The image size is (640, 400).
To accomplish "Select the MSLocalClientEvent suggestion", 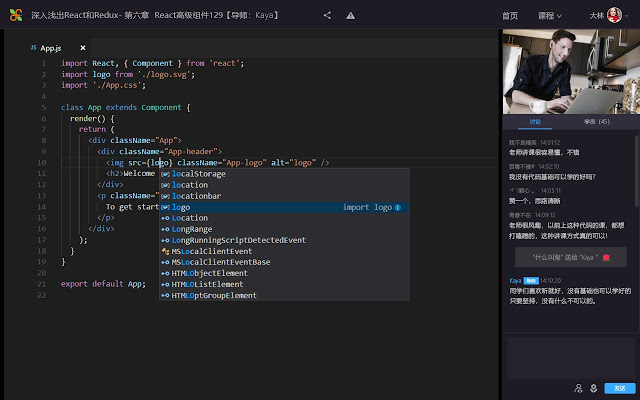I will pos(284,251).
